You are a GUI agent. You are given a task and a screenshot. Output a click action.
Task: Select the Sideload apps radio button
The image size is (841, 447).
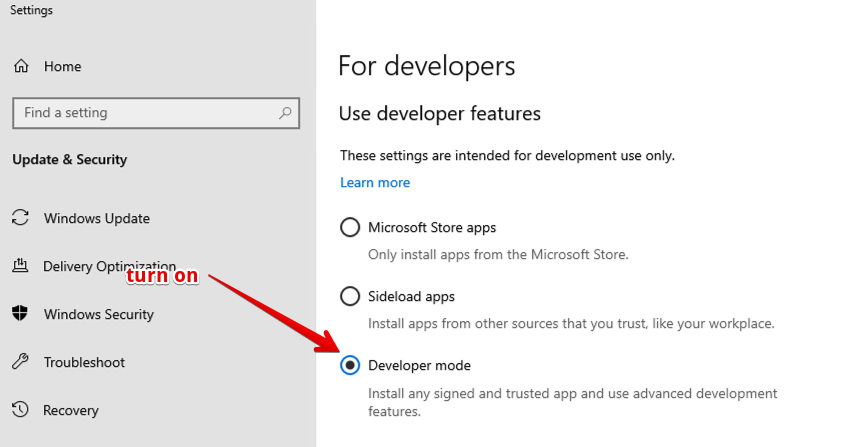click(x=350, y=296)
